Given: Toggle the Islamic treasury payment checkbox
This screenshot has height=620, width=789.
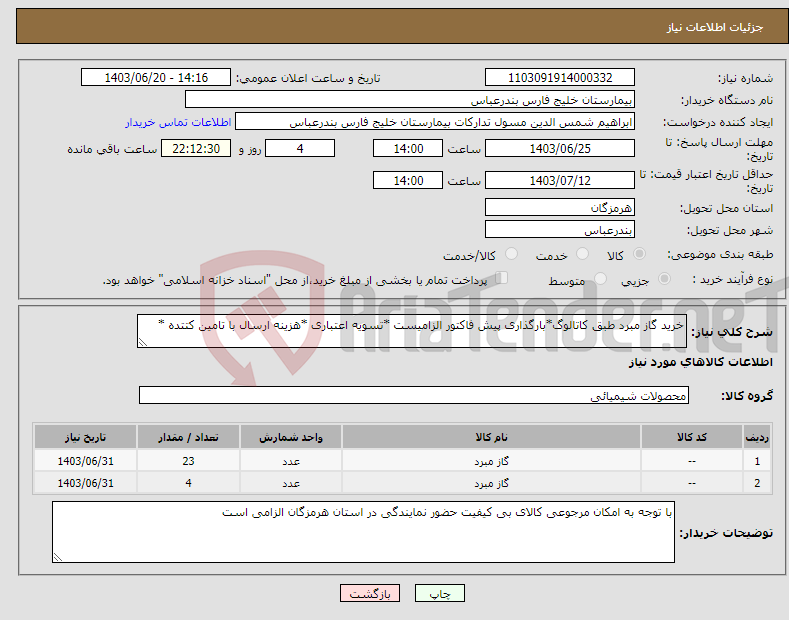Looking at the screenshot, I should (x=502, y=278).
